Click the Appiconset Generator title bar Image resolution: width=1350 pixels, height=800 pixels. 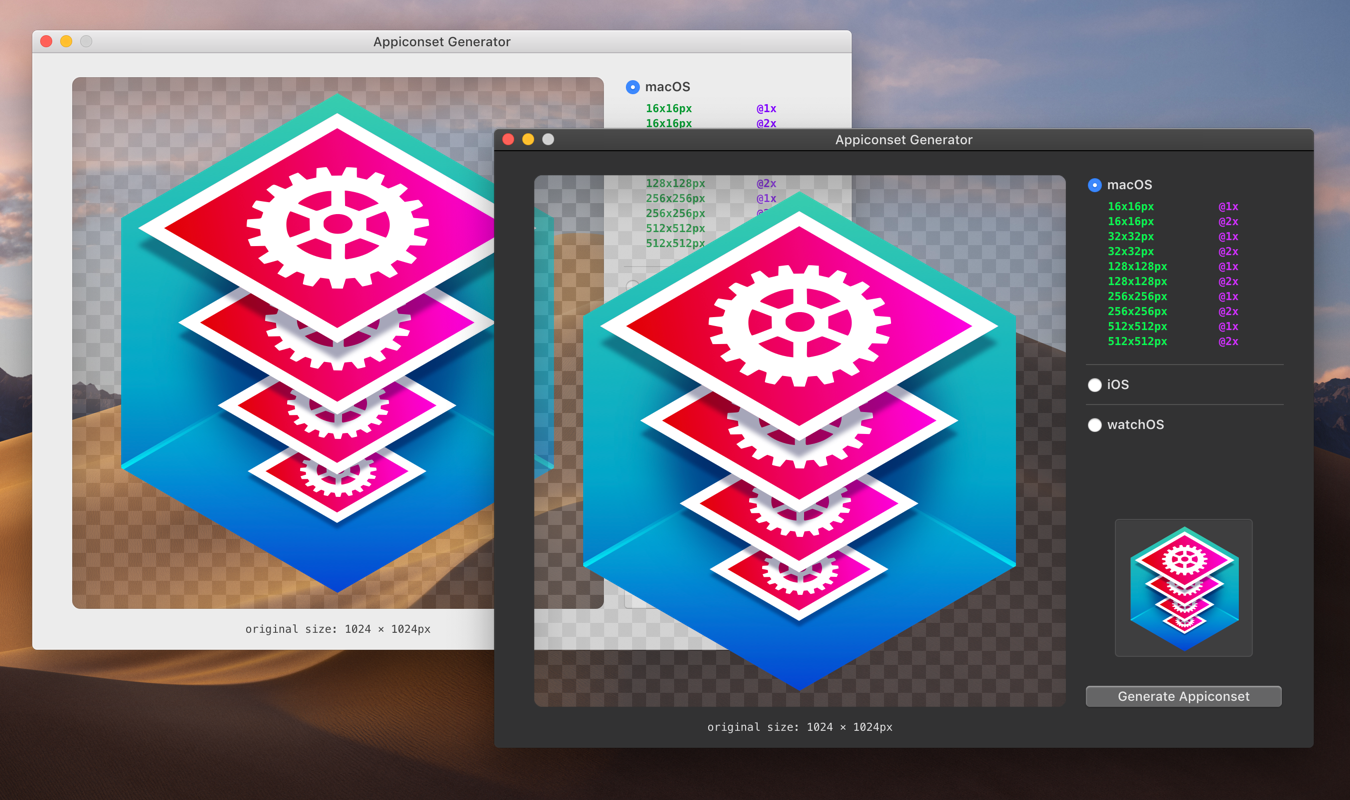click(x=903, y=139)
